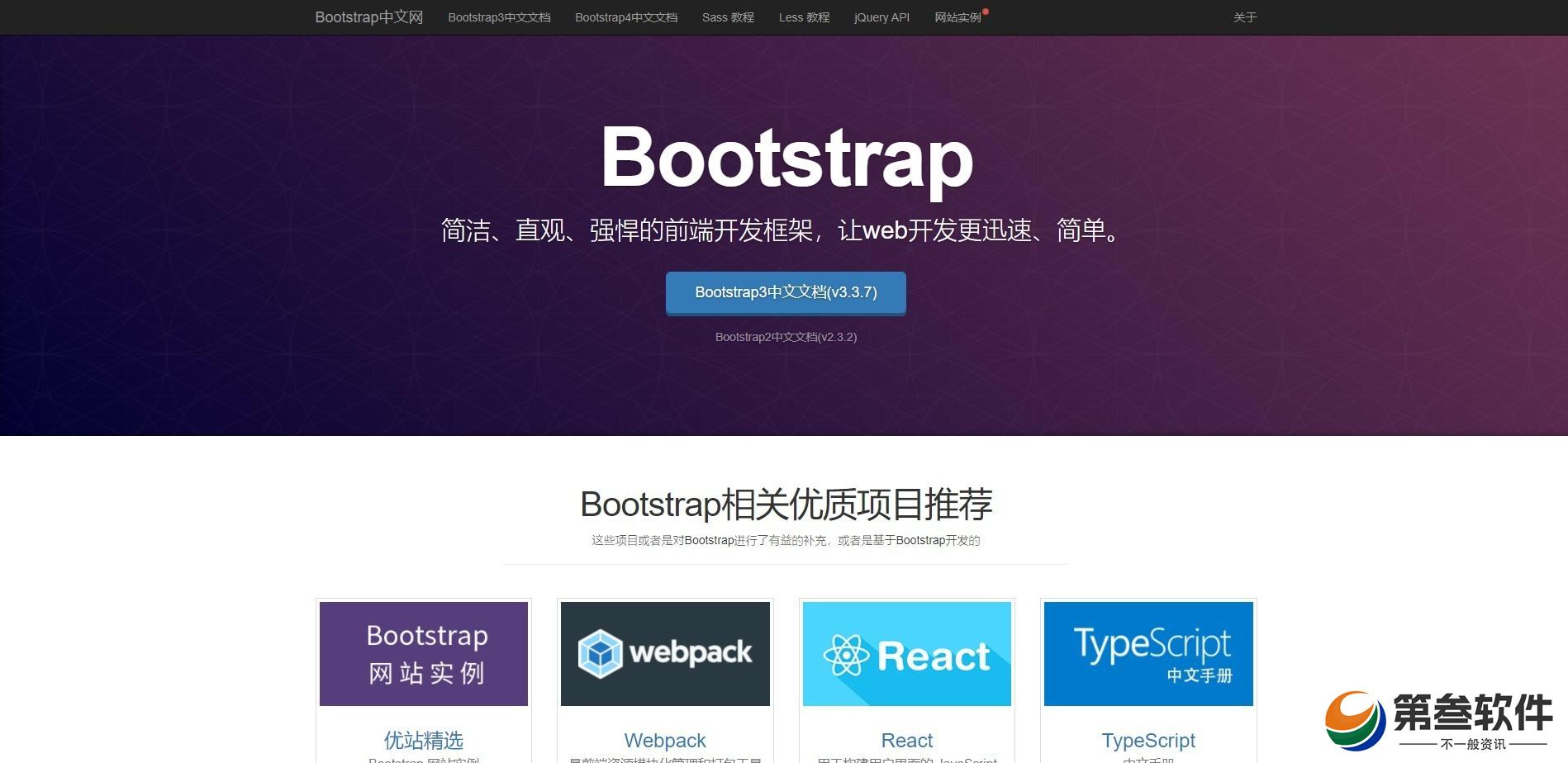Click the purple Bootstrap 网站实例 thumbnail
Viewport: 1568px width, 763px height.
424,654
